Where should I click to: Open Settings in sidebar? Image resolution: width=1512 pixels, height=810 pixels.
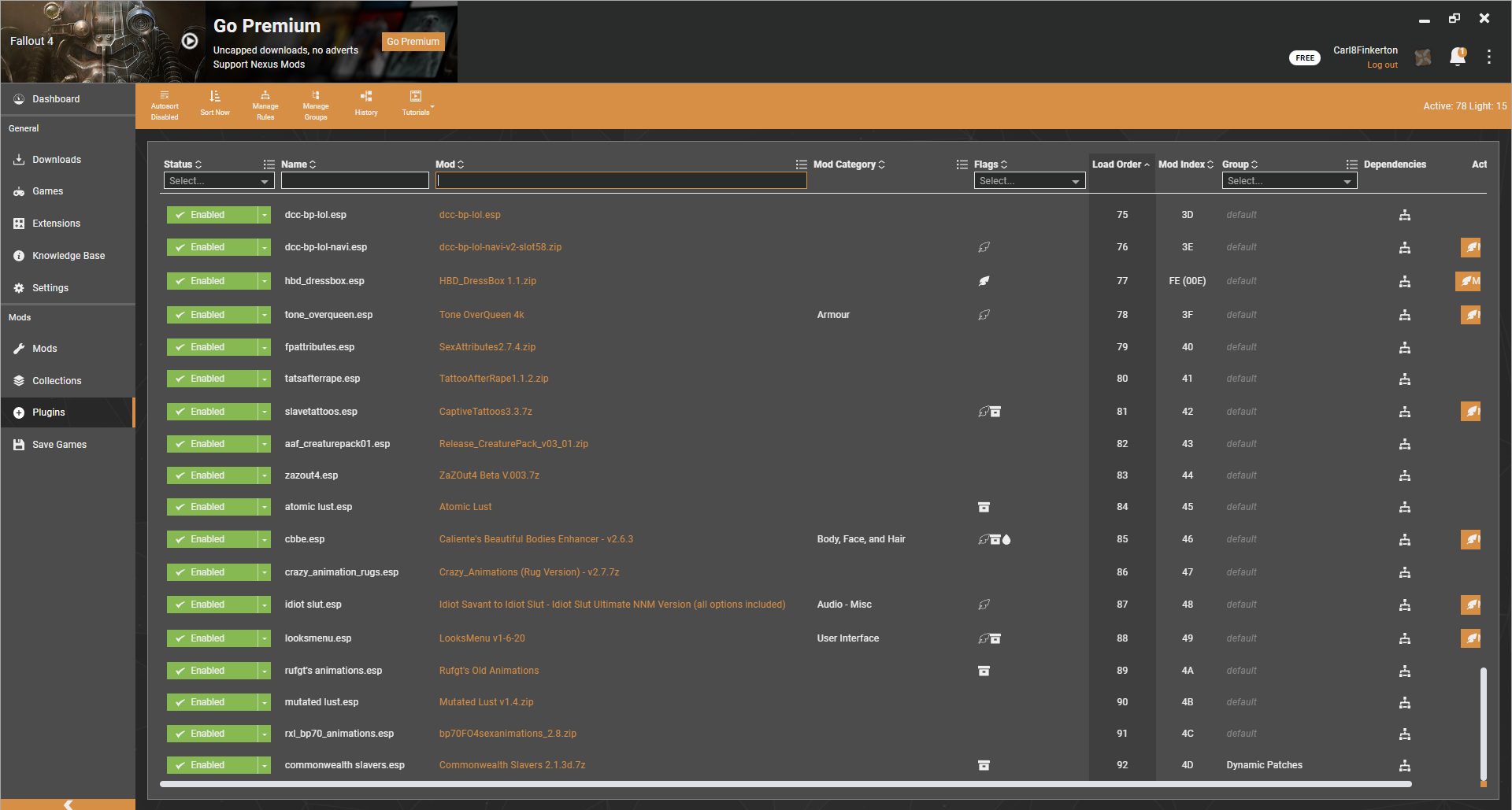click(68, 288)
